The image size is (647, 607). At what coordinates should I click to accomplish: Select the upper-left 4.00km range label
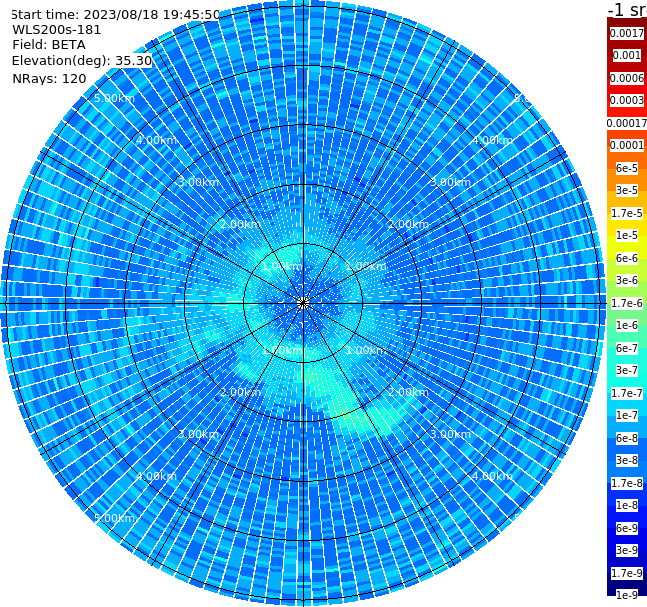tap(156, 140)
